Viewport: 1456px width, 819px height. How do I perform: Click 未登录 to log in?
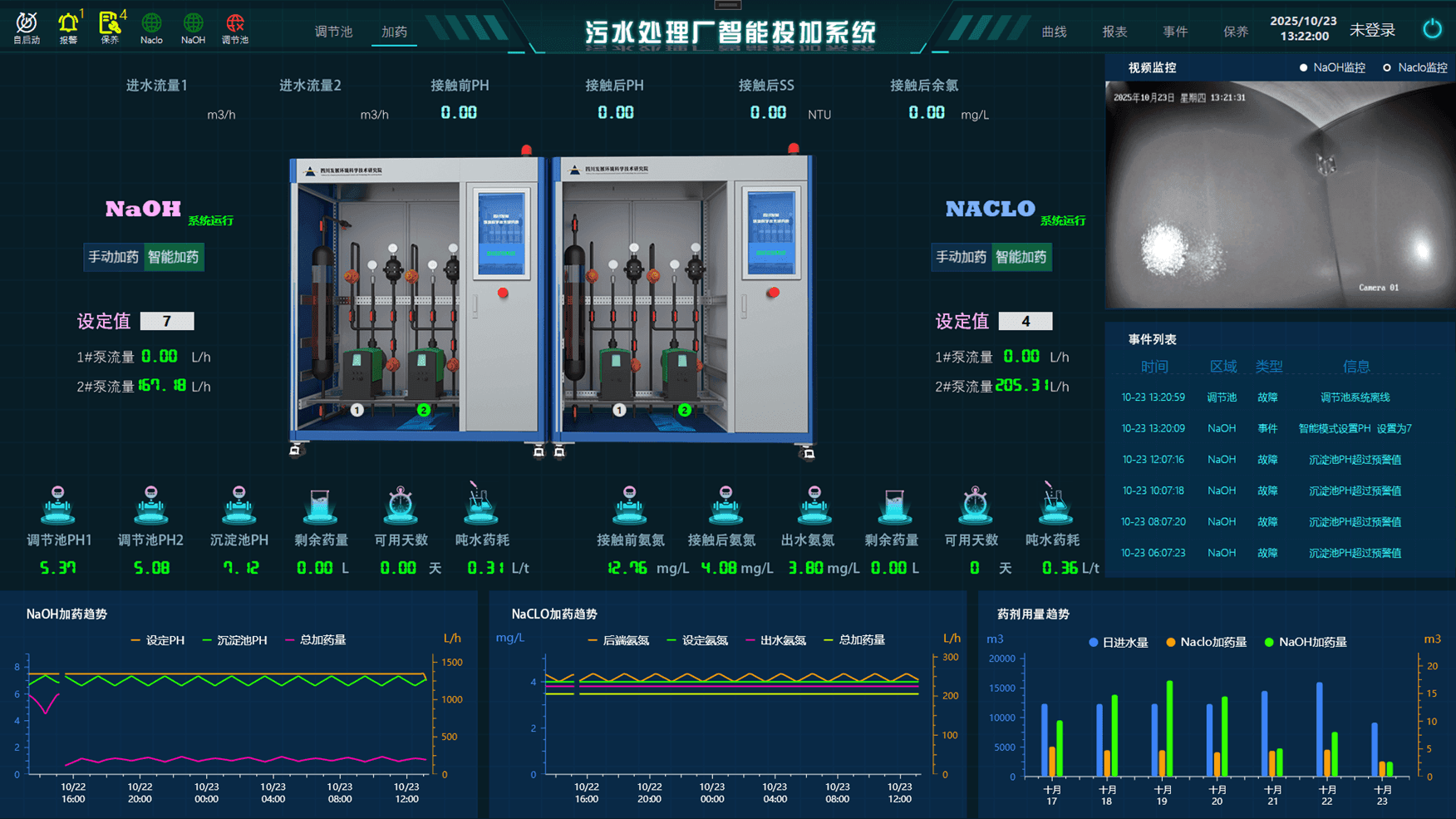1372,31
